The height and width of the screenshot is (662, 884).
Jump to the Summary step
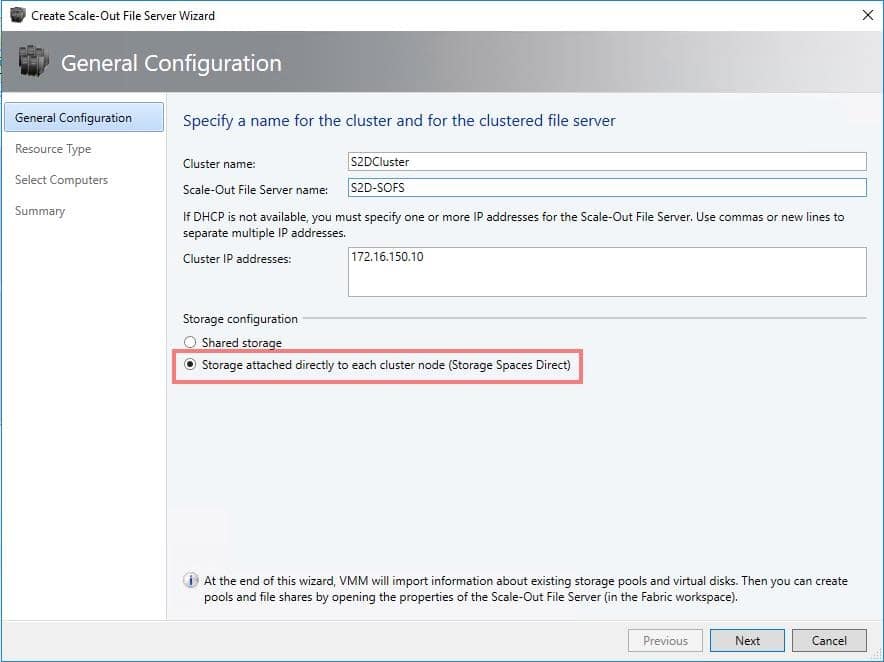[40, 211]
